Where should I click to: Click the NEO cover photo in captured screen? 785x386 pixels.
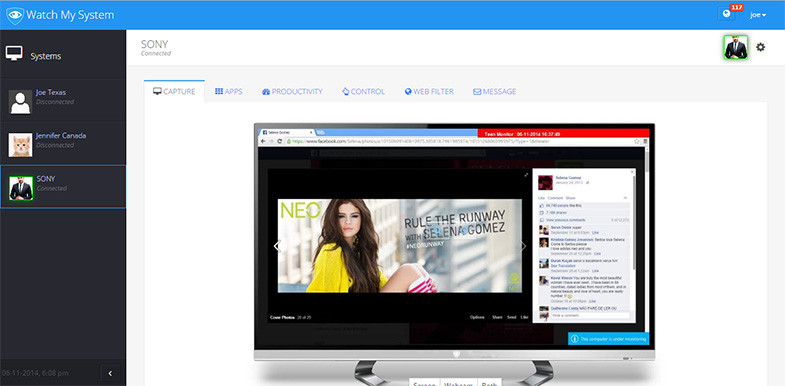click(400, 246)
